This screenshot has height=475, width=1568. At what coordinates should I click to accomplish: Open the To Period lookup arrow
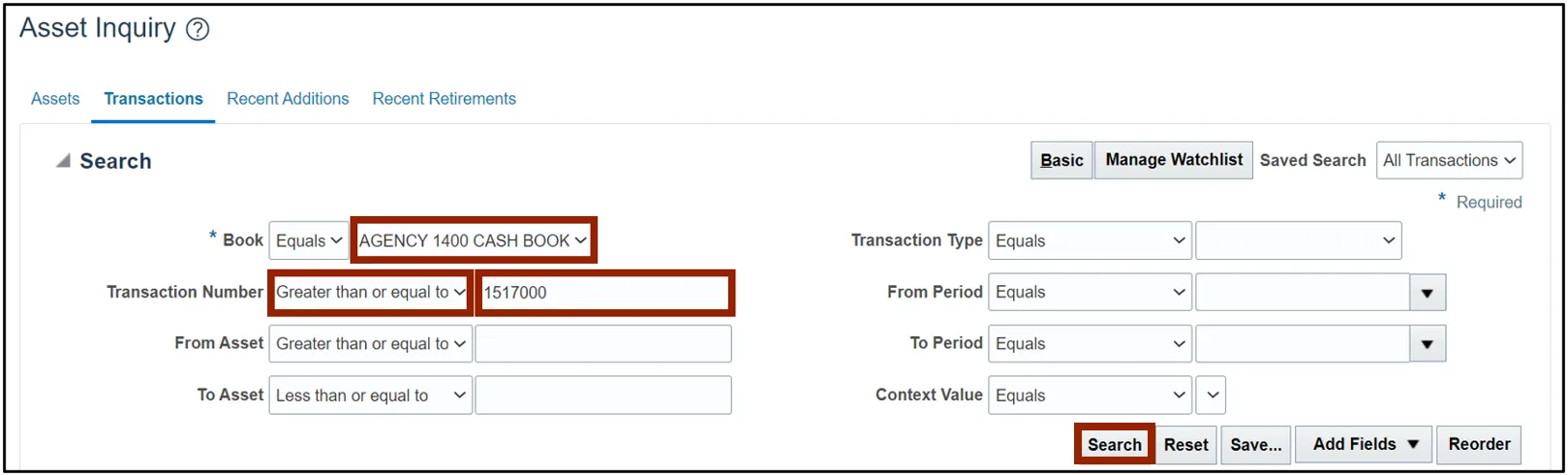point(1427,344)
